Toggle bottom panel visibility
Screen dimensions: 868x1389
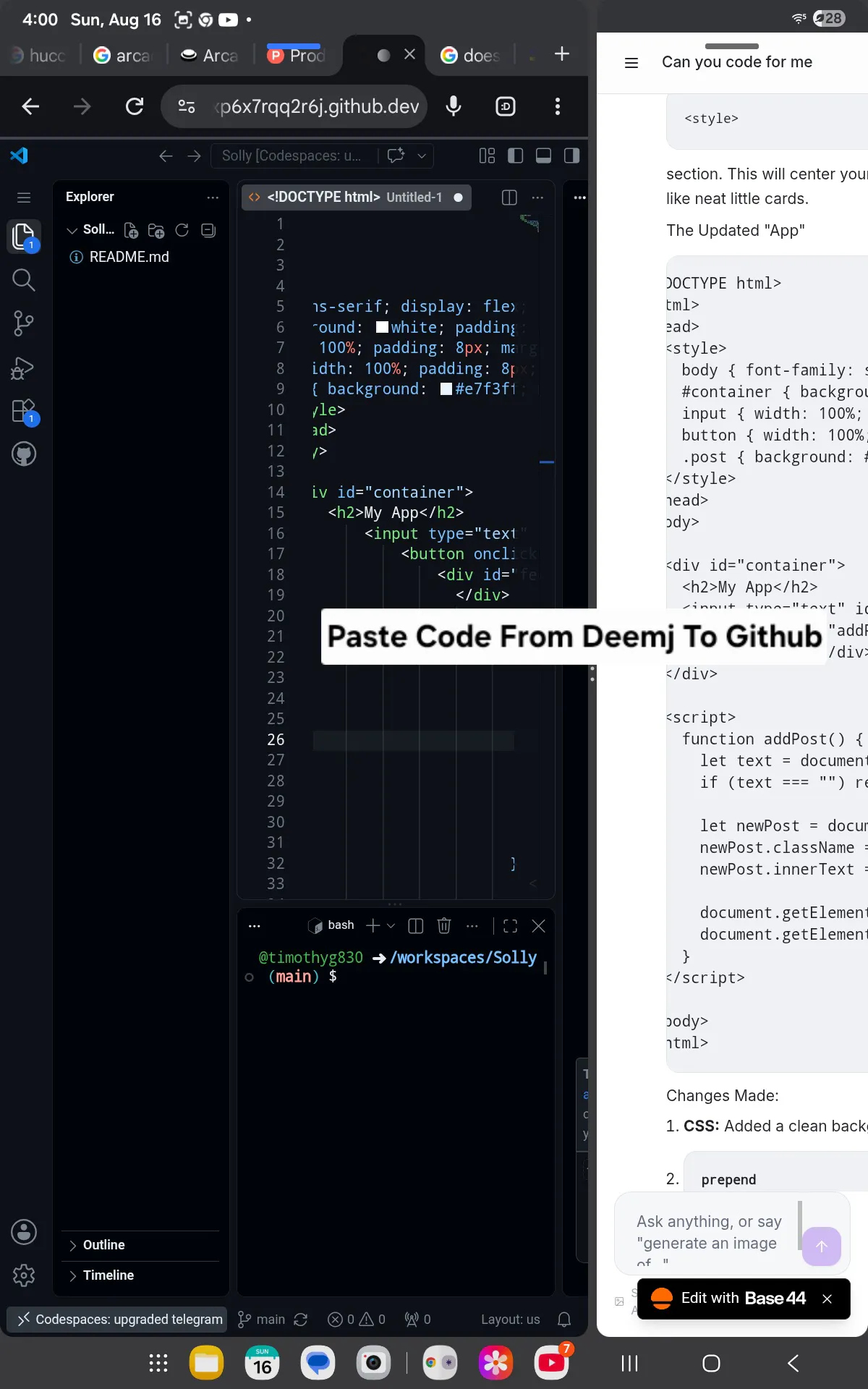pyautogui.click(x=543, y=156)
